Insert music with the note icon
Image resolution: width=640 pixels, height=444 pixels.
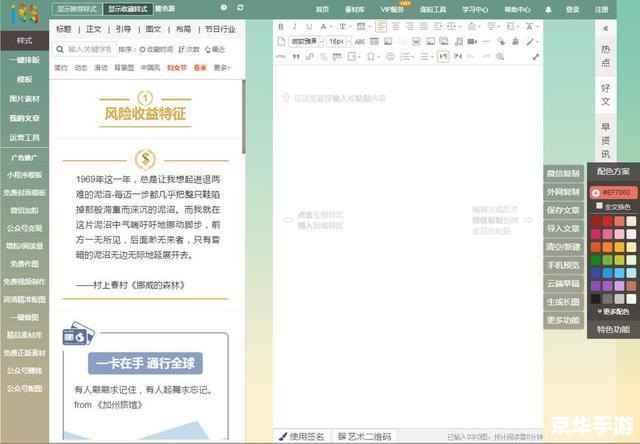point(459,41)
